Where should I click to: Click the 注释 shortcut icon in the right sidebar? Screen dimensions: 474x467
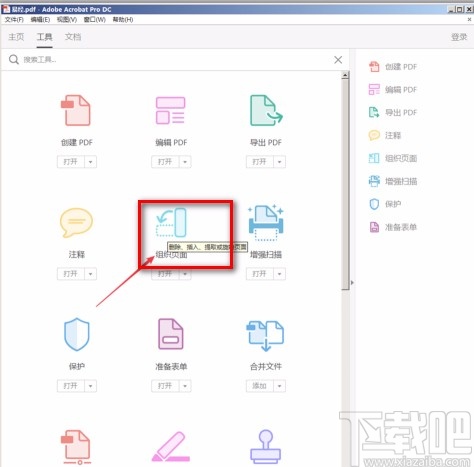374,135
